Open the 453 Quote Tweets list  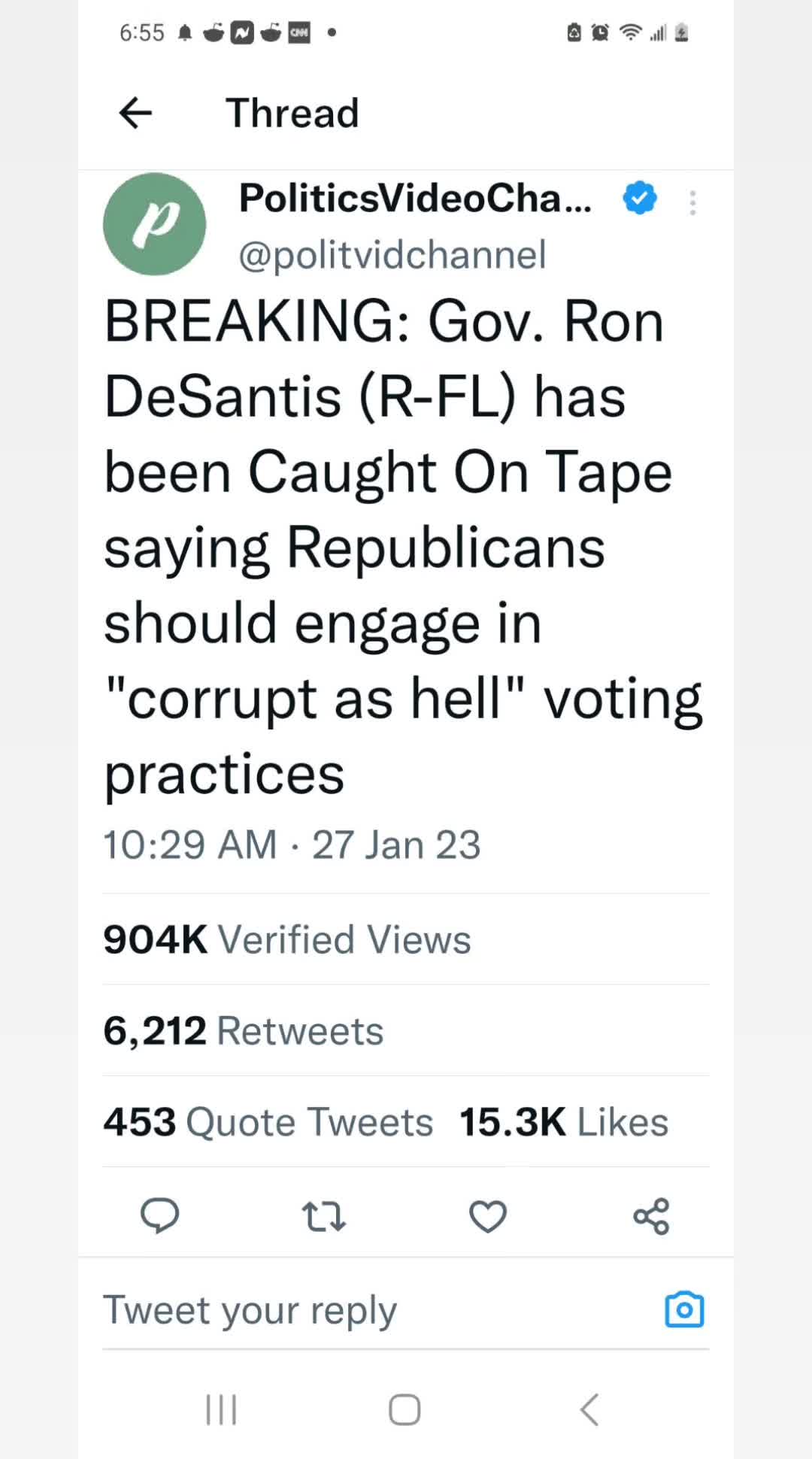pos(268,1122)
